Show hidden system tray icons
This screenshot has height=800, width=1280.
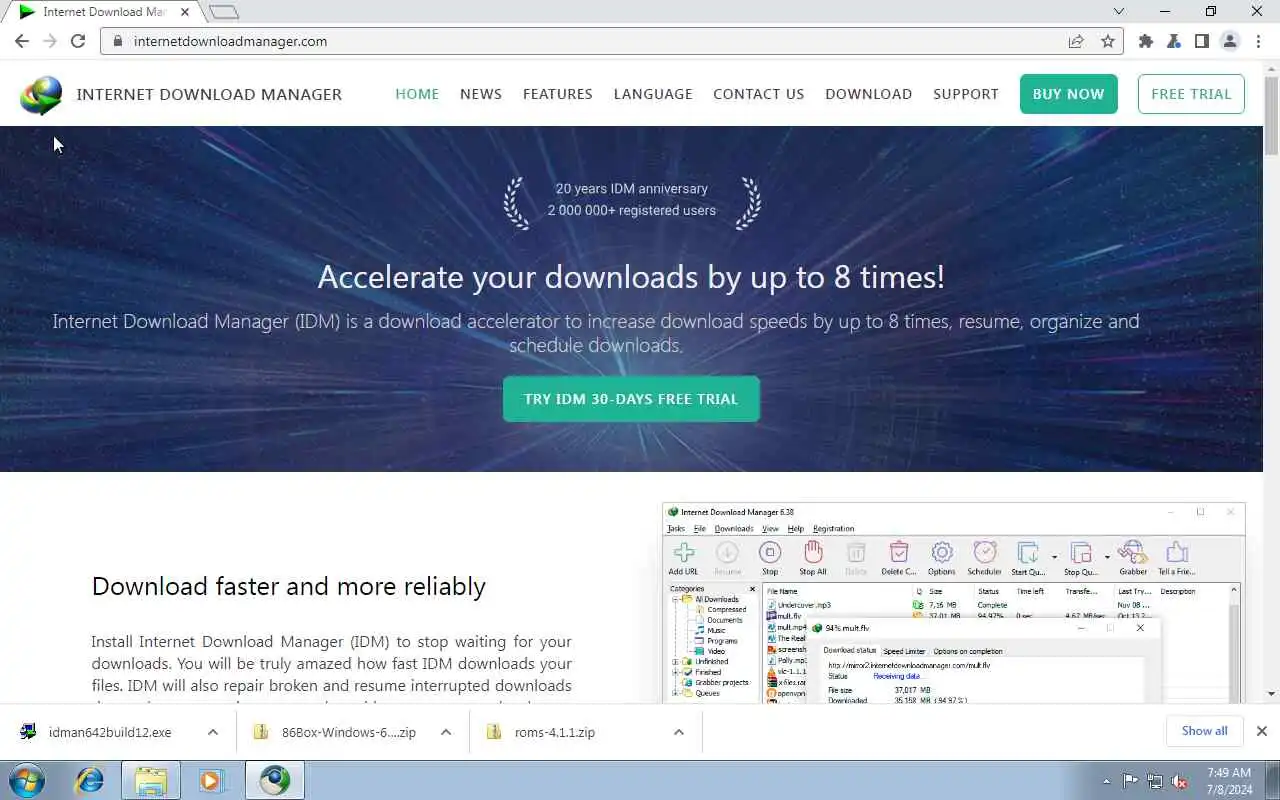click(x=1106, y=781)
